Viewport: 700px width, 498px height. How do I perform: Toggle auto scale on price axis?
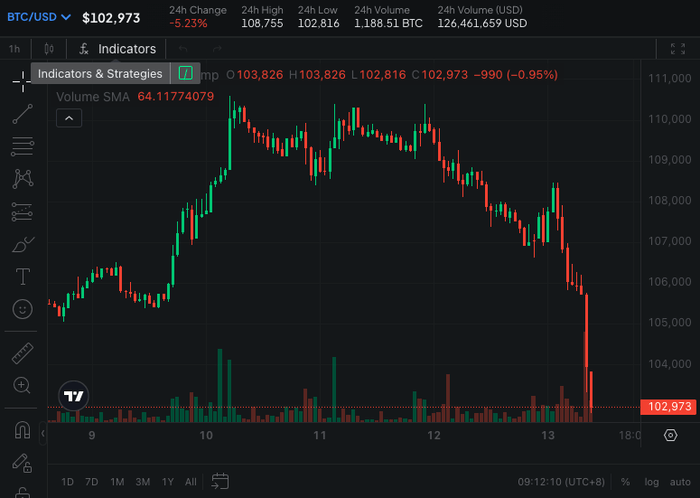(680, 481)
